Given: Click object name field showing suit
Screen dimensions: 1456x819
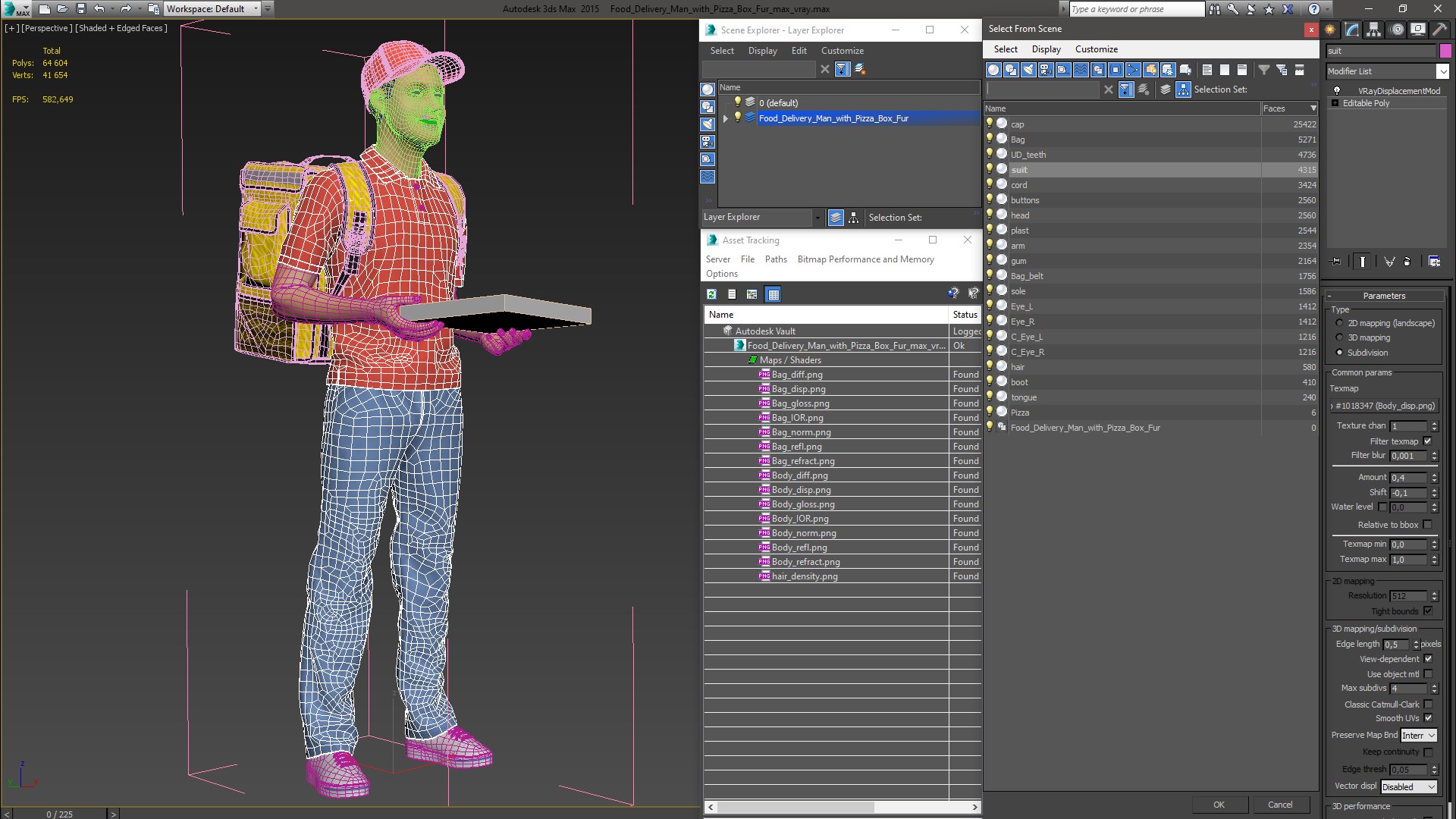Looking at the screenshot, I should coord(1381,51).
